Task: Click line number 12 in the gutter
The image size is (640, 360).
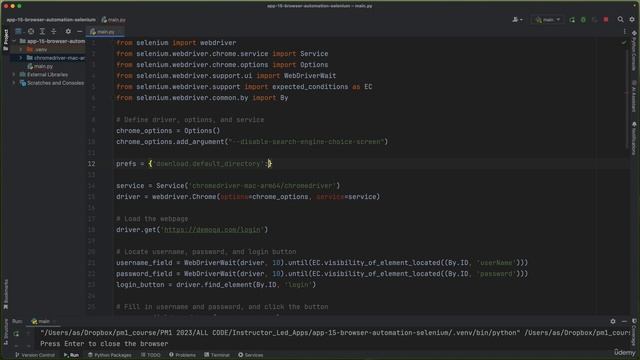Action: coord(91,164)
